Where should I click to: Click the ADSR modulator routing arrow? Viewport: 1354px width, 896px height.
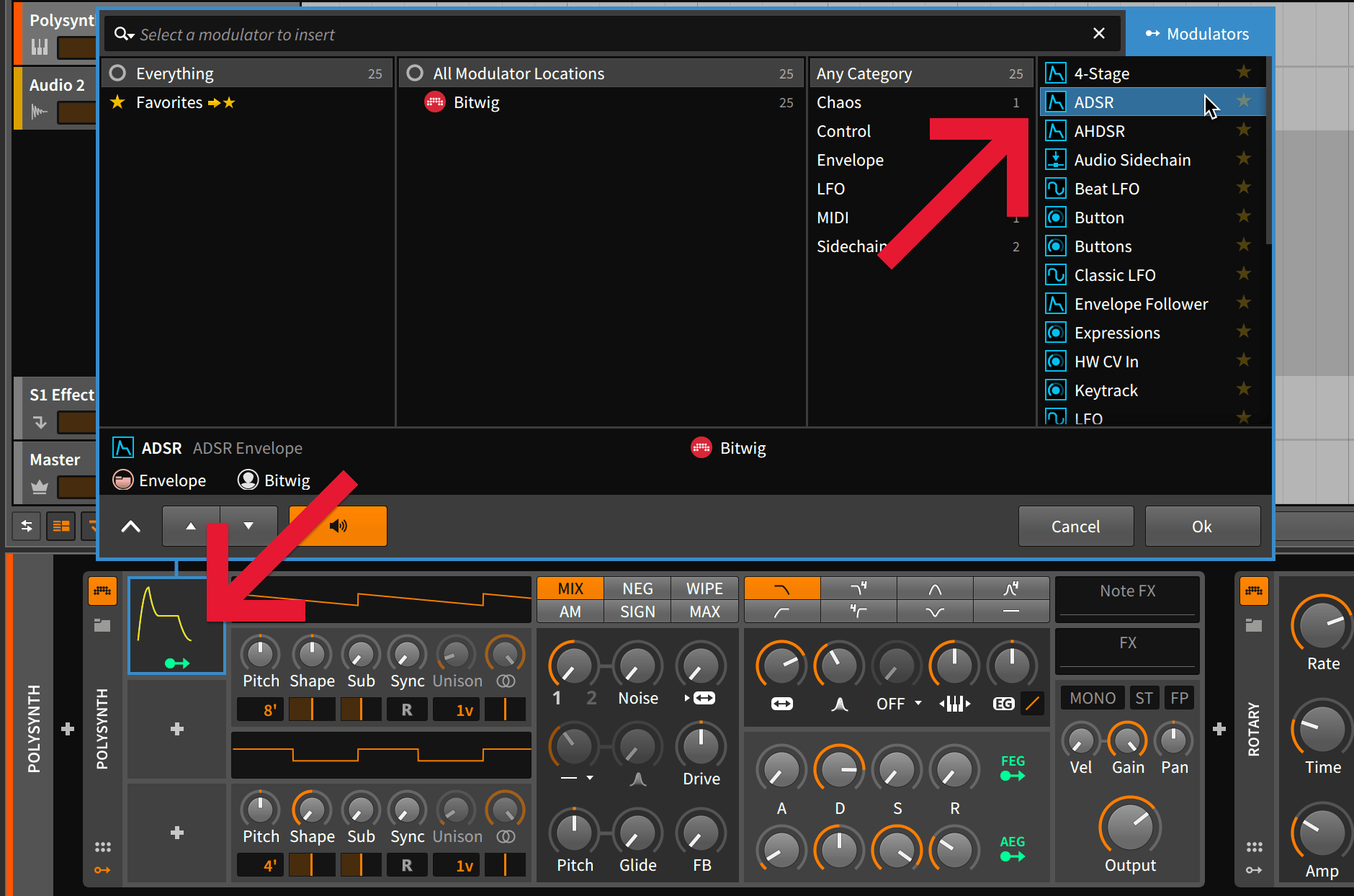[177, 663]
